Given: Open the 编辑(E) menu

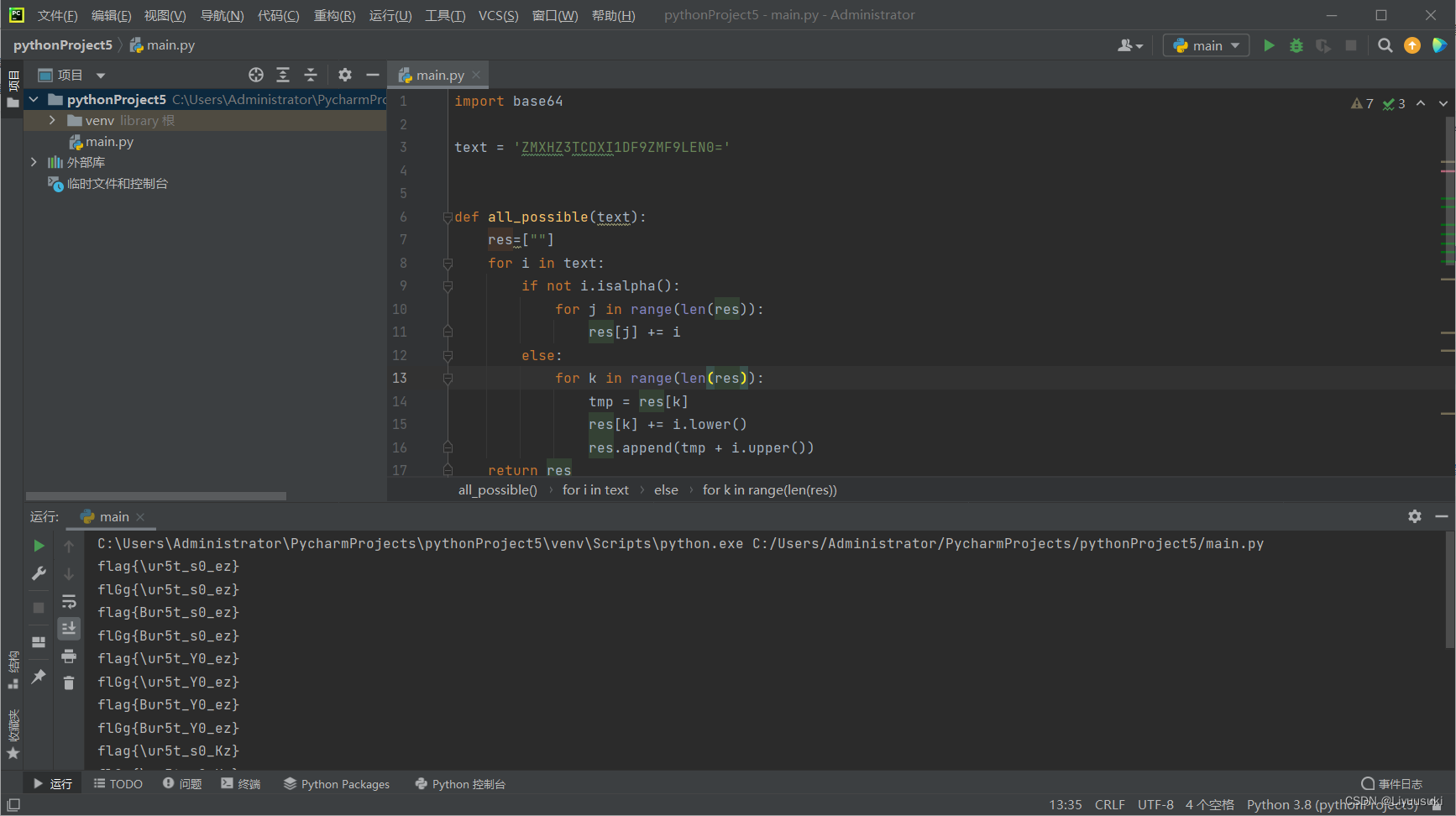Looking at the screenshot, I should coord(111,15).
